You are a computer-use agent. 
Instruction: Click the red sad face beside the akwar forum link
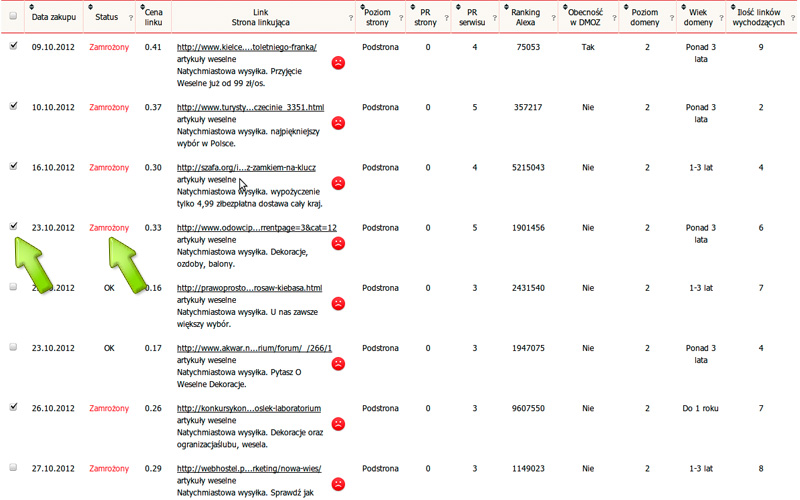338,364
